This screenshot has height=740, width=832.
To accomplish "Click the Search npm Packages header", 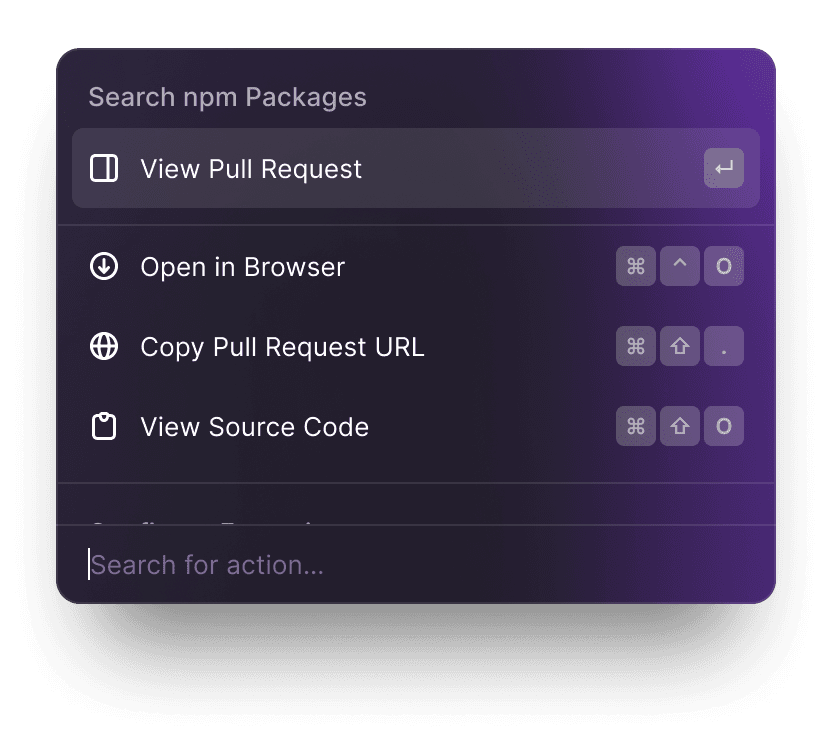I will coord(228,97).
